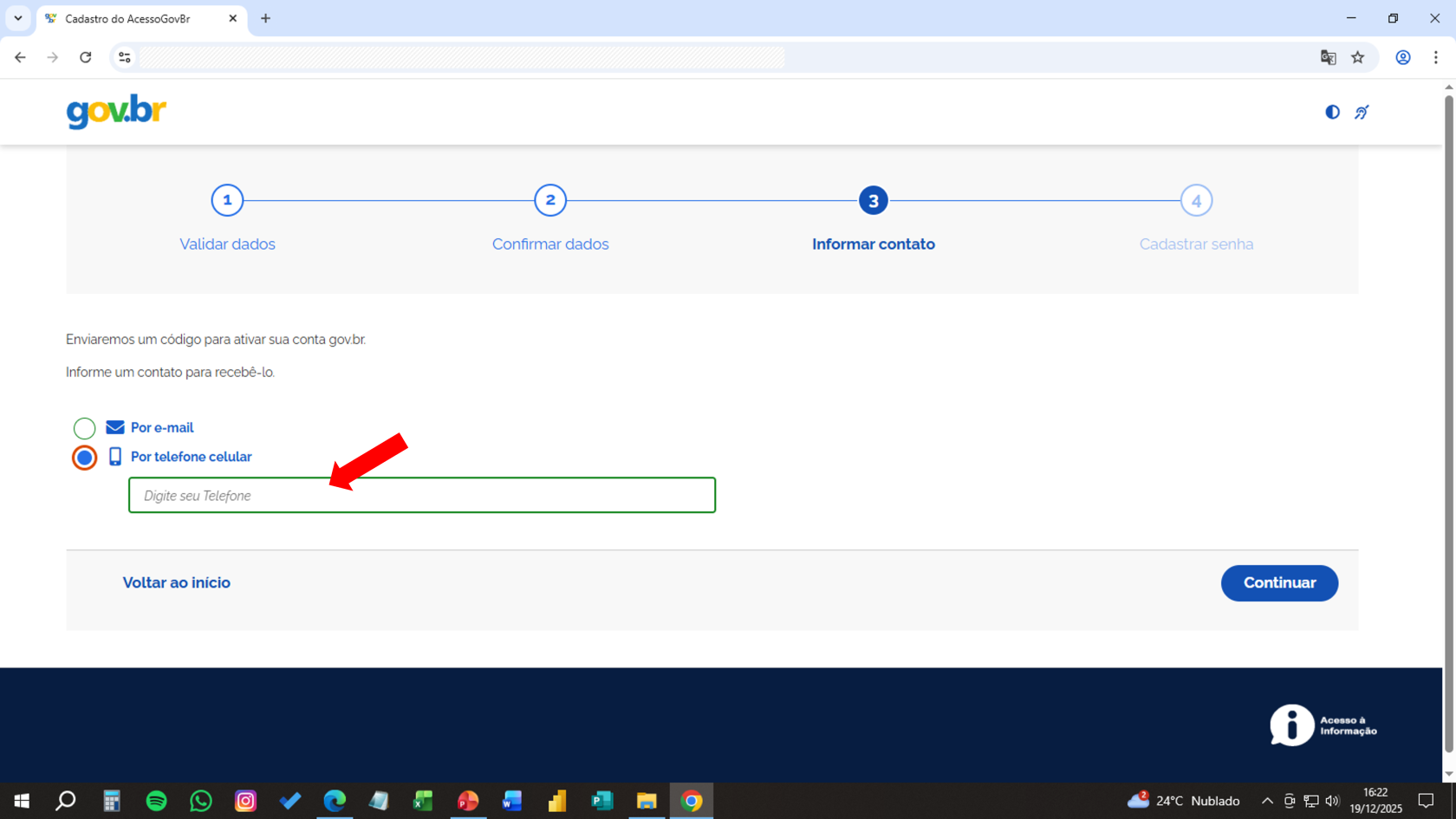The width and height of the screenshot is (1456, 819).
Task: Open Chrome three-dot menu
Action: pos(1435,57)
